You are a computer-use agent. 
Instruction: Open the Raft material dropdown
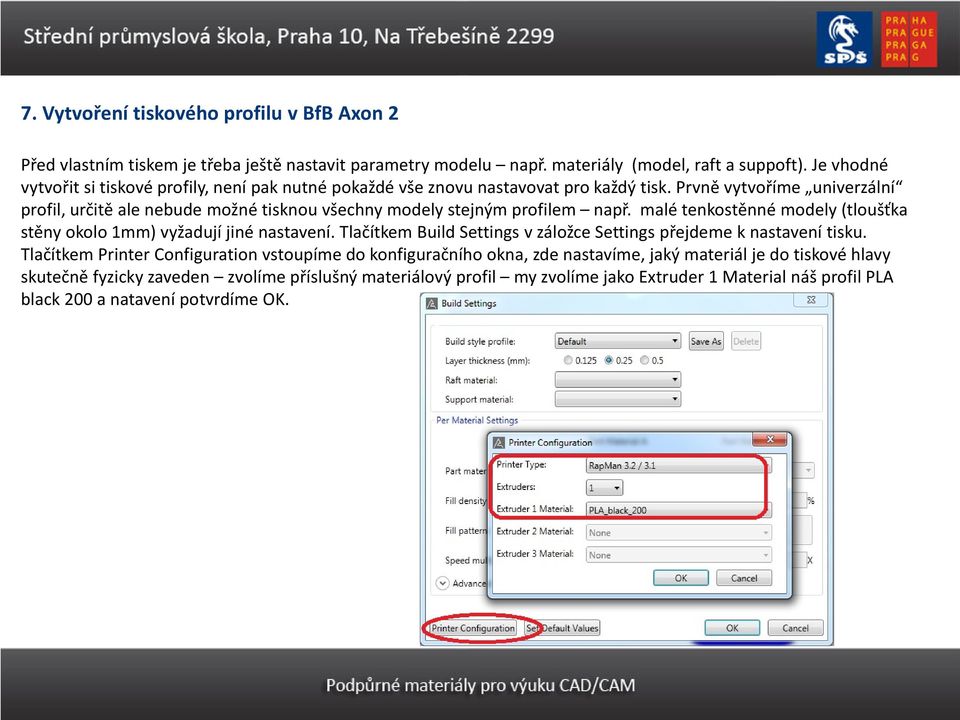618,380
